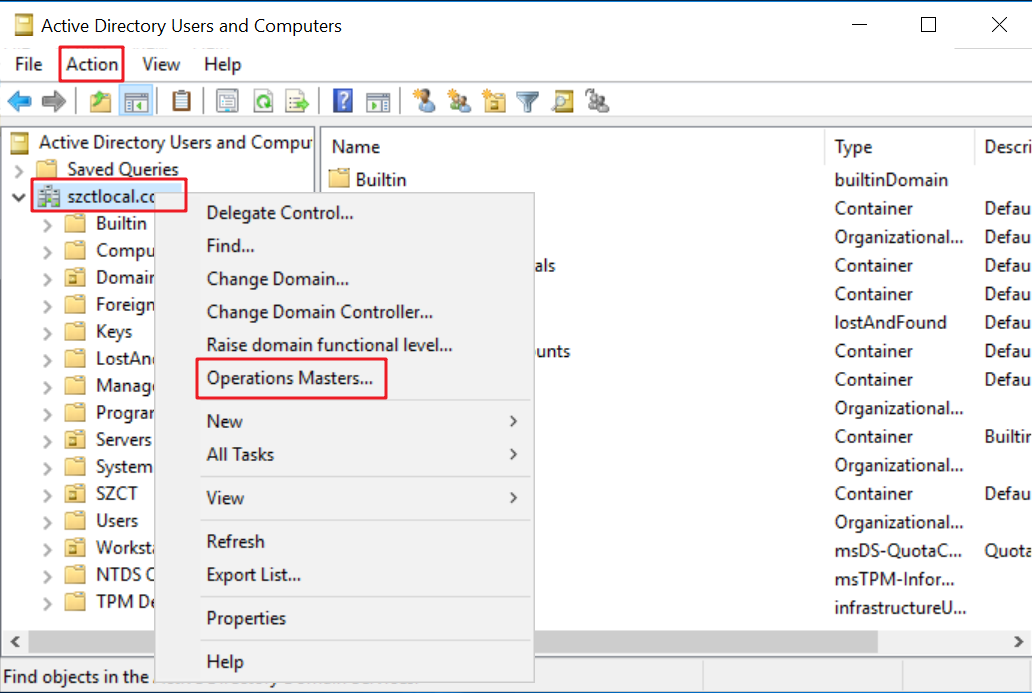The width and height of the screenshot is (1032, 693).
Task: Open the File menu
Action: point(28,64)
